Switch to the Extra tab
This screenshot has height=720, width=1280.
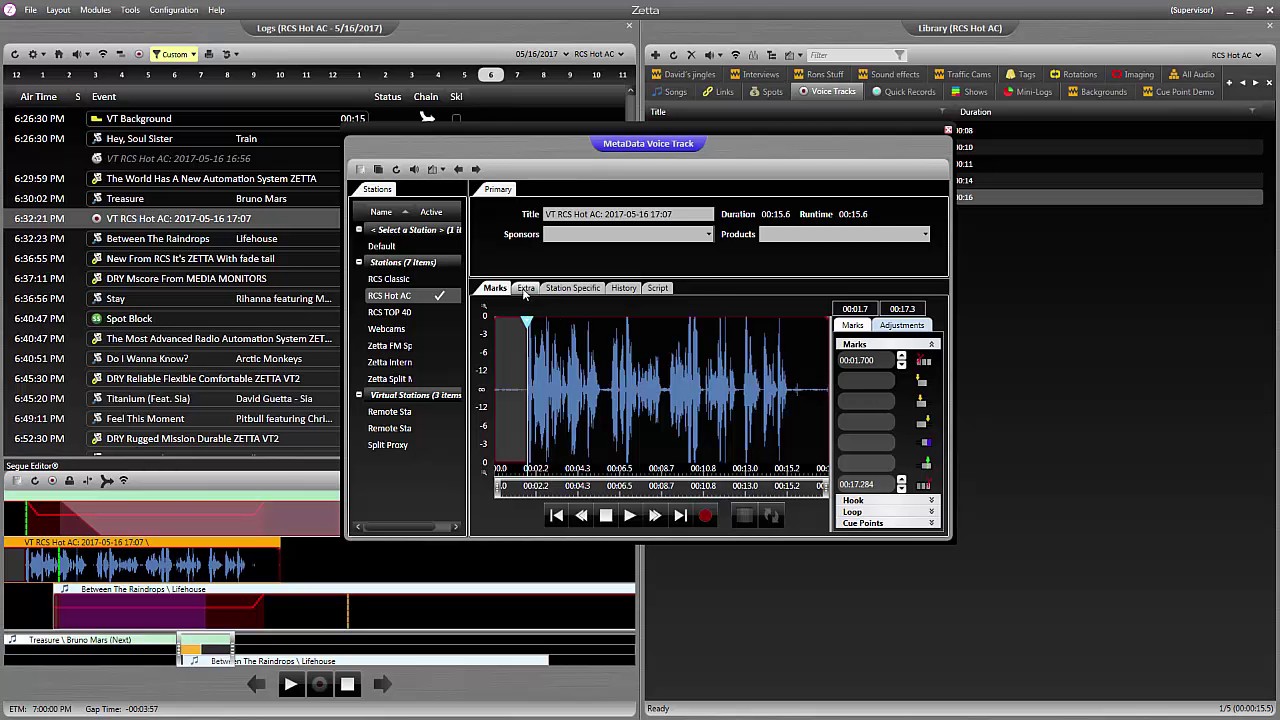point(526,288)
